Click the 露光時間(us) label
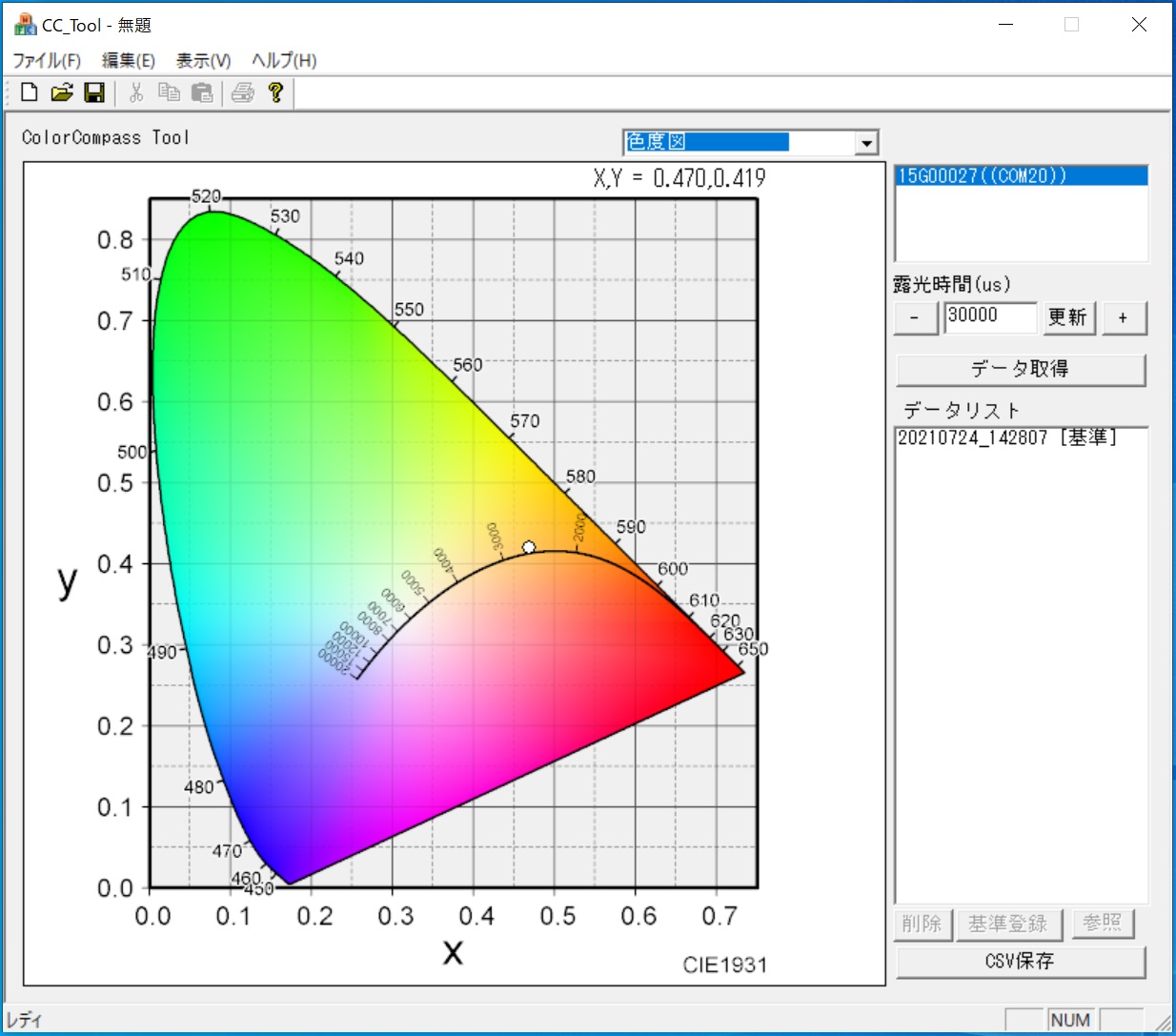The height and width of the screenshot is (1036, 1176). pyautogui.click(x=952, y=284)
